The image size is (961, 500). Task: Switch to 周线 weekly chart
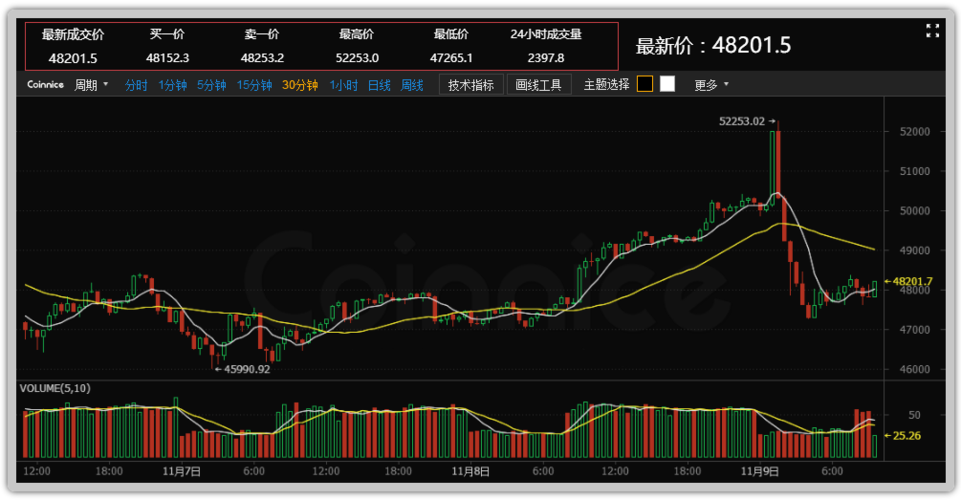(412, 85)
